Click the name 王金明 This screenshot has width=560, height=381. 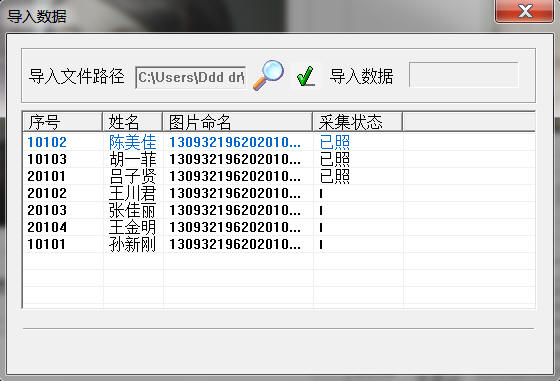(x=132, y=227)
